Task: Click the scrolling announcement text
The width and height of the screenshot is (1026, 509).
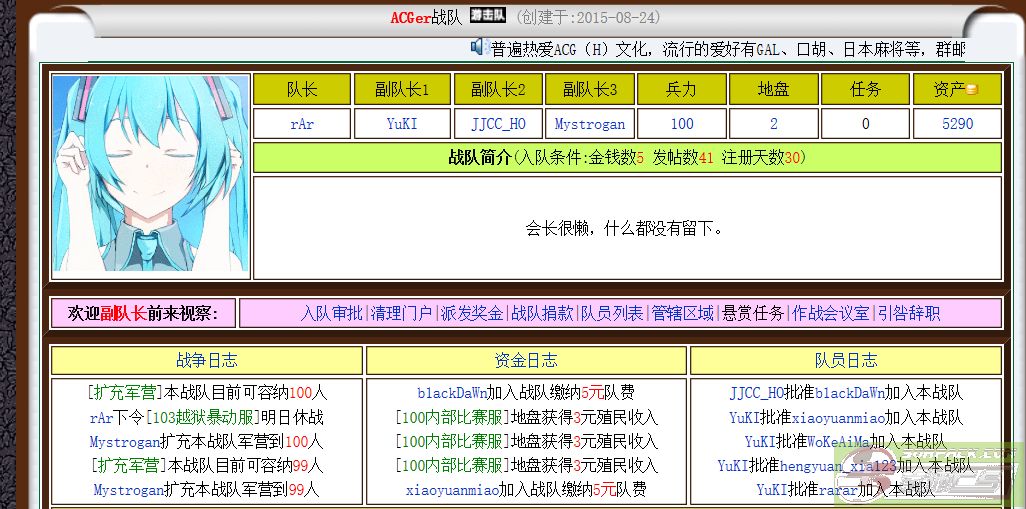Action: (x=728, y=49)
